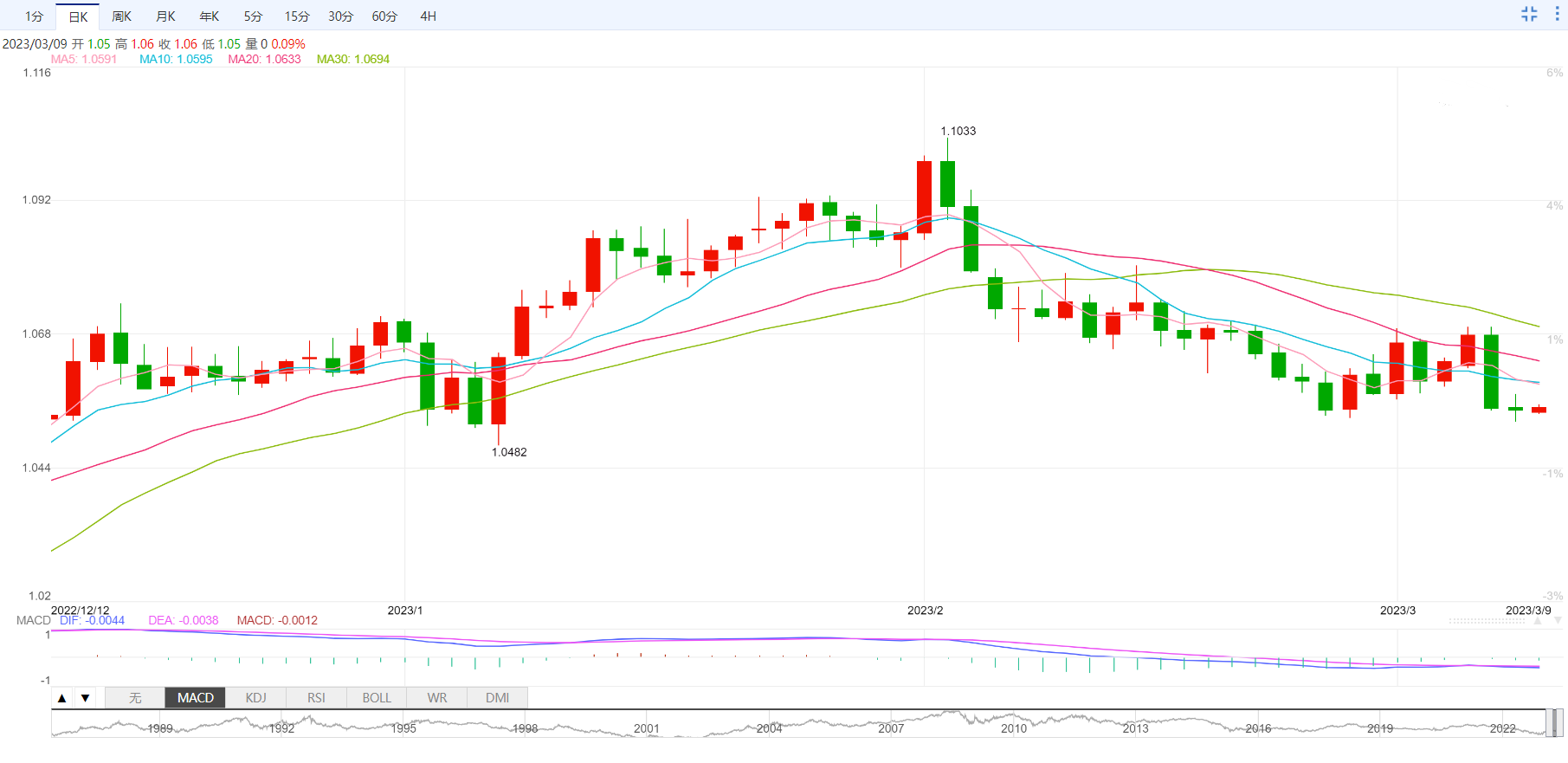Click the 1.1033 high price label
1568x763 pixels.
tap(958, 131)
